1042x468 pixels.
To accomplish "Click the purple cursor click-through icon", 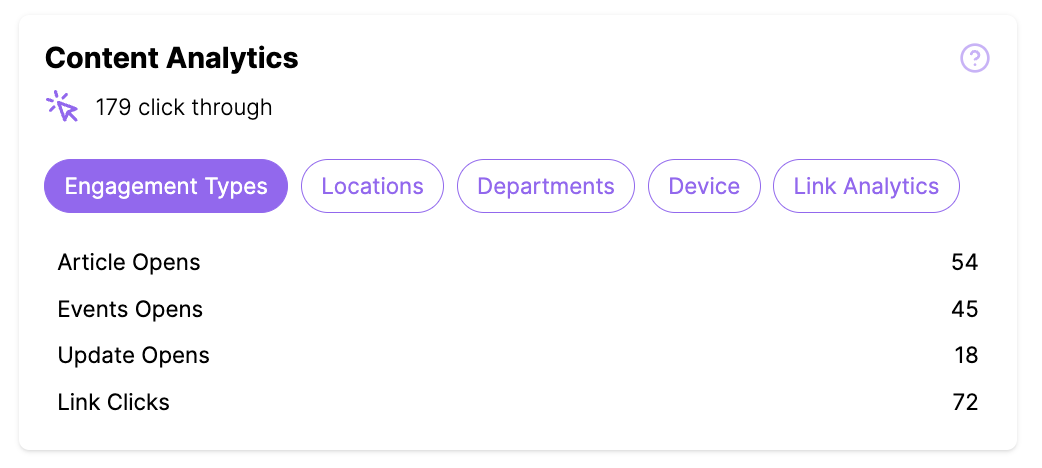I will pos(62,106).
